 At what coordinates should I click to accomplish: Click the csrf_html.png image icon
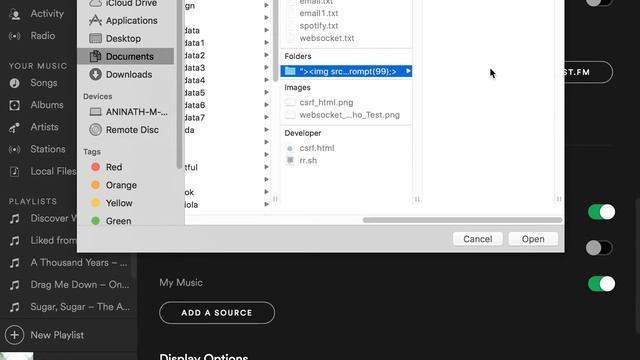290,102
